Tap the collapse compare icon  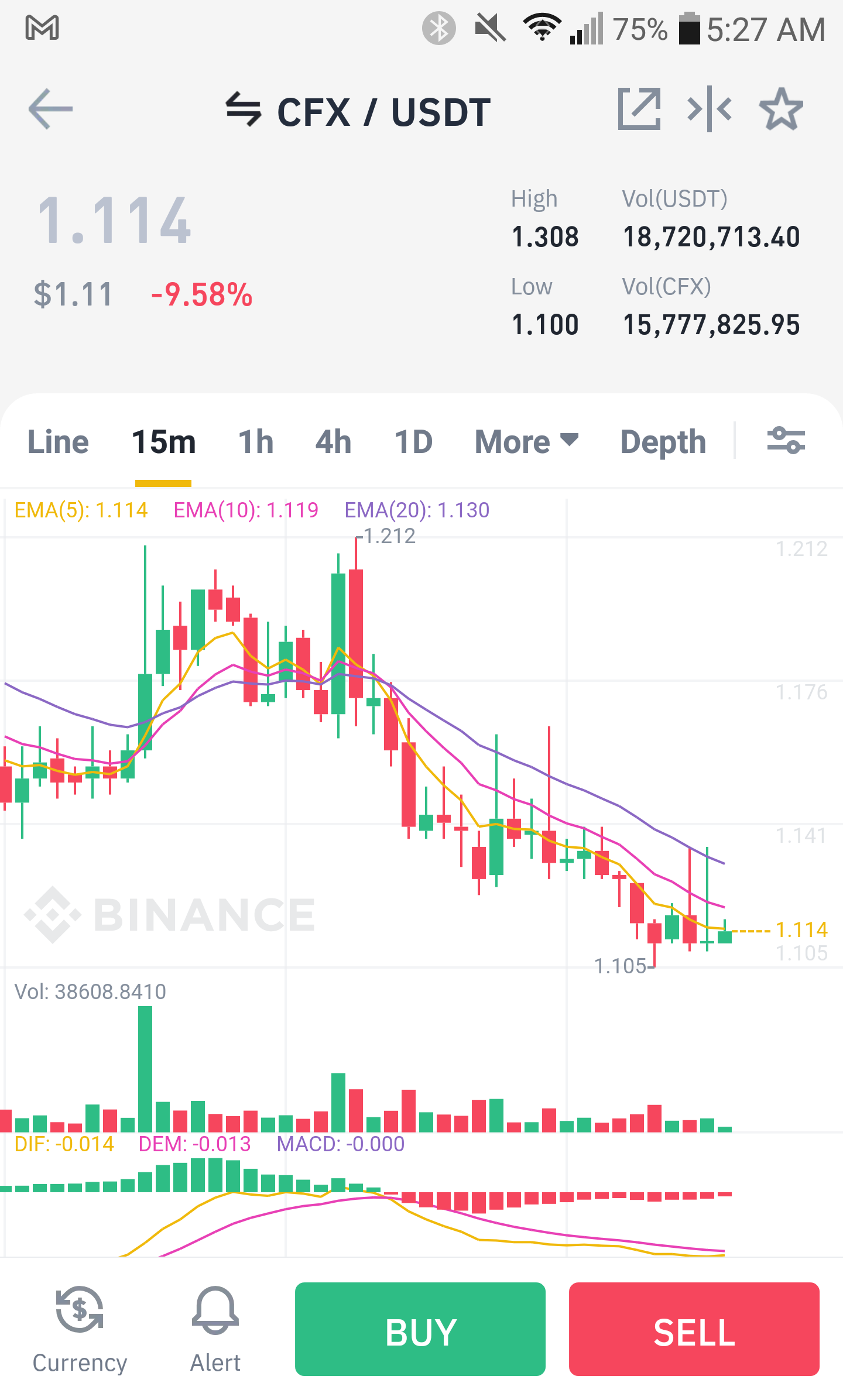coord(710,109)
